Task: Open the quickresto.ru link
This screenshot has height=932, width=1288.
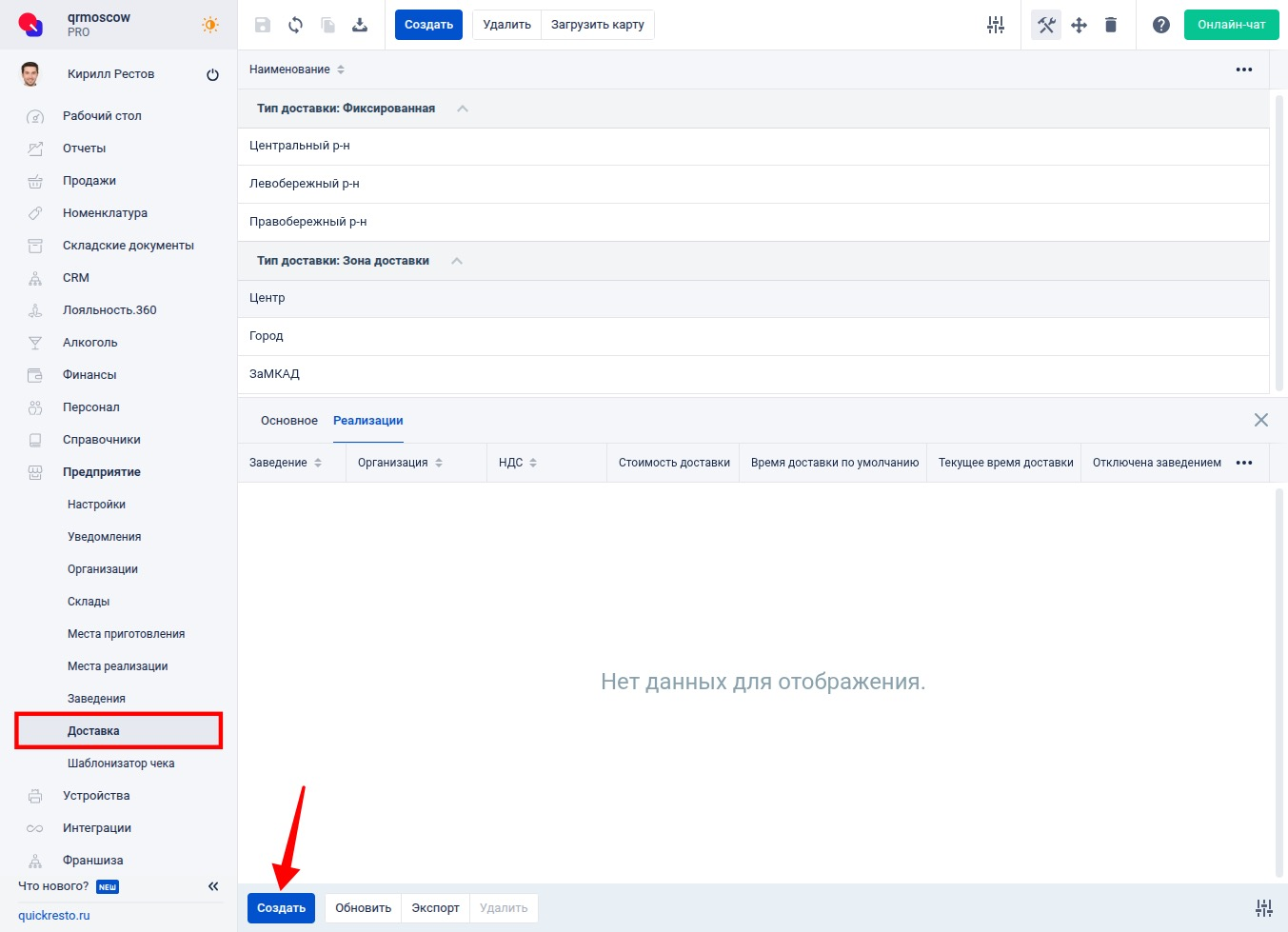Action: [54, 916]
